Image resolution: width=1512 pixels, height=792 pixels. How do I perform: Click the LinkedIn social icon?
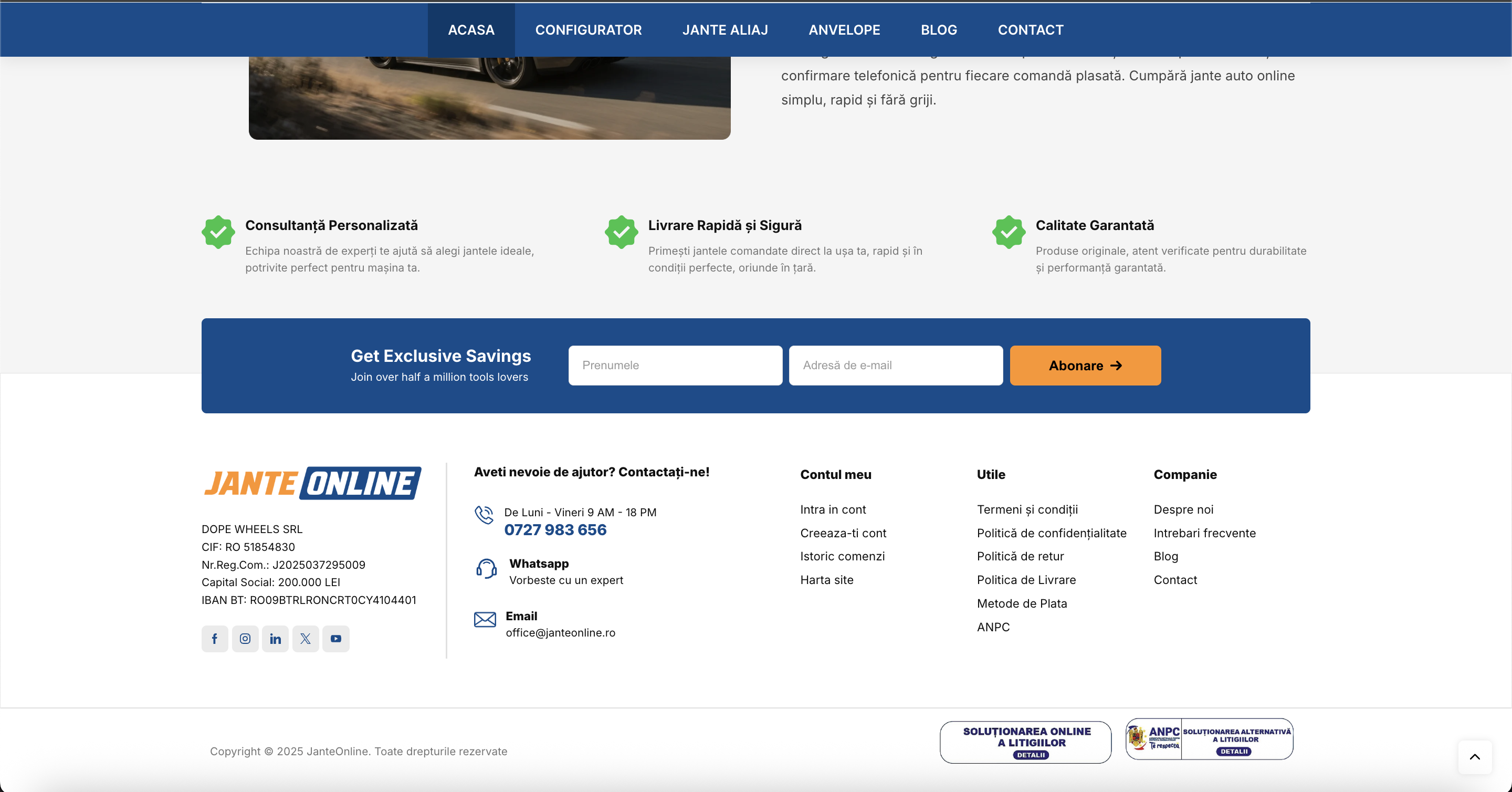tap(275, 638)
